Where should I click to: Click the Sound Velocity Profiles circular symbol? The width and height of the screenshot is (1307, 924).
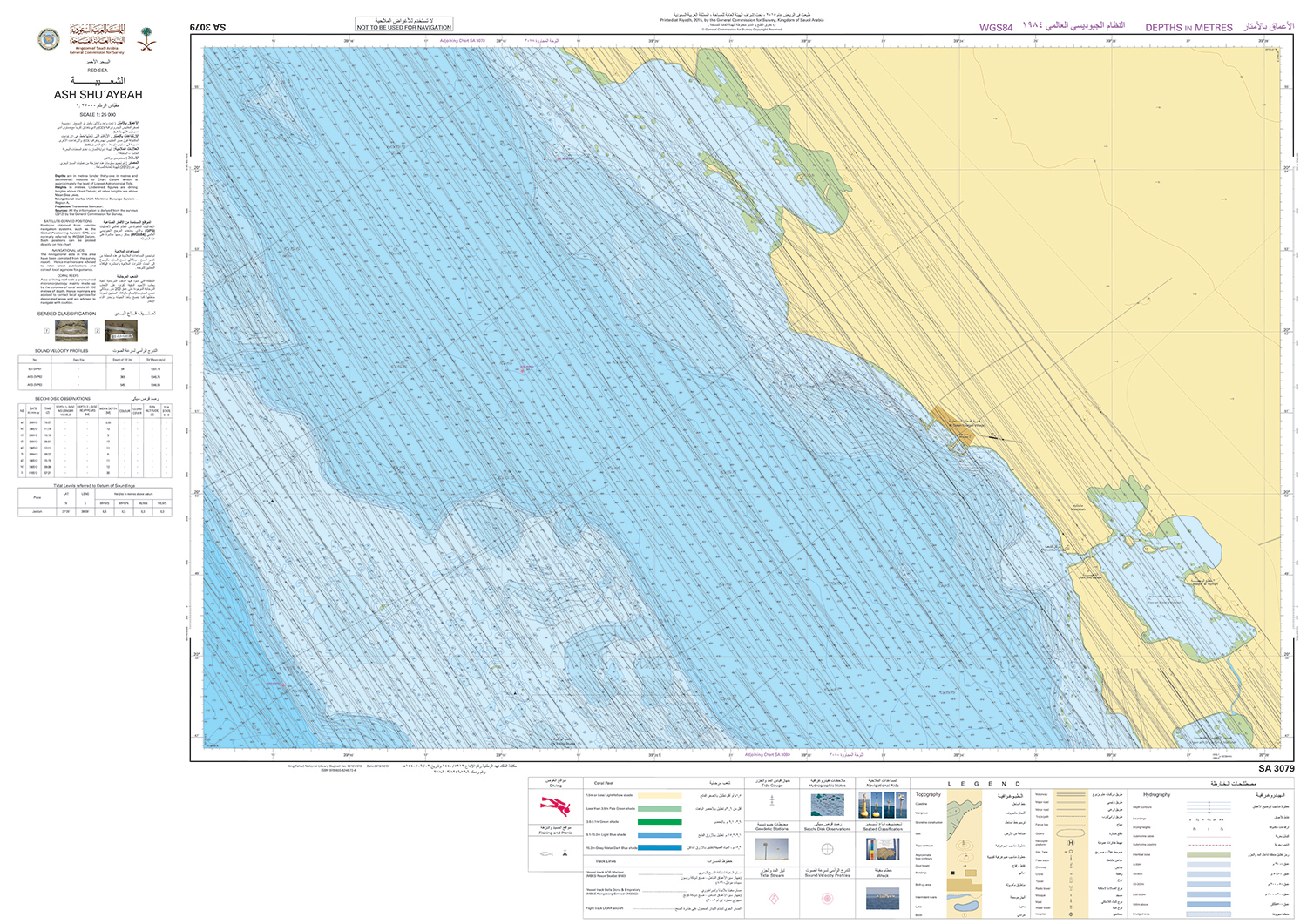tap(827, 898)
